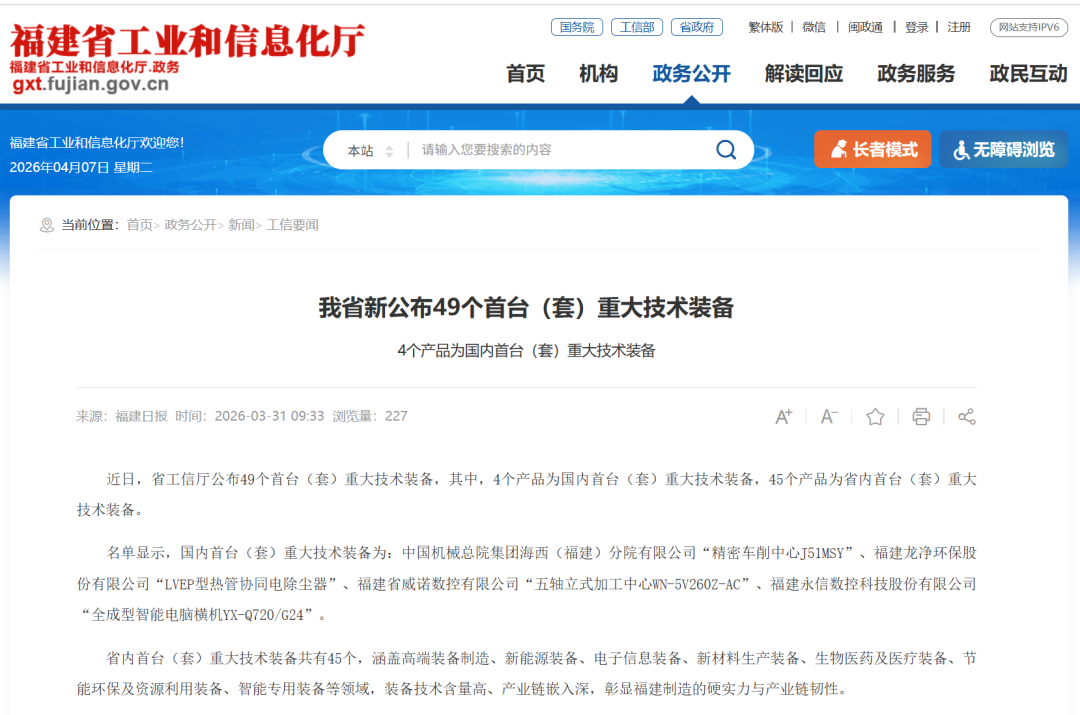This screenshot has height=715, width=1080.
Task: Open the 国务院 link button
Action: click(578, 27)
